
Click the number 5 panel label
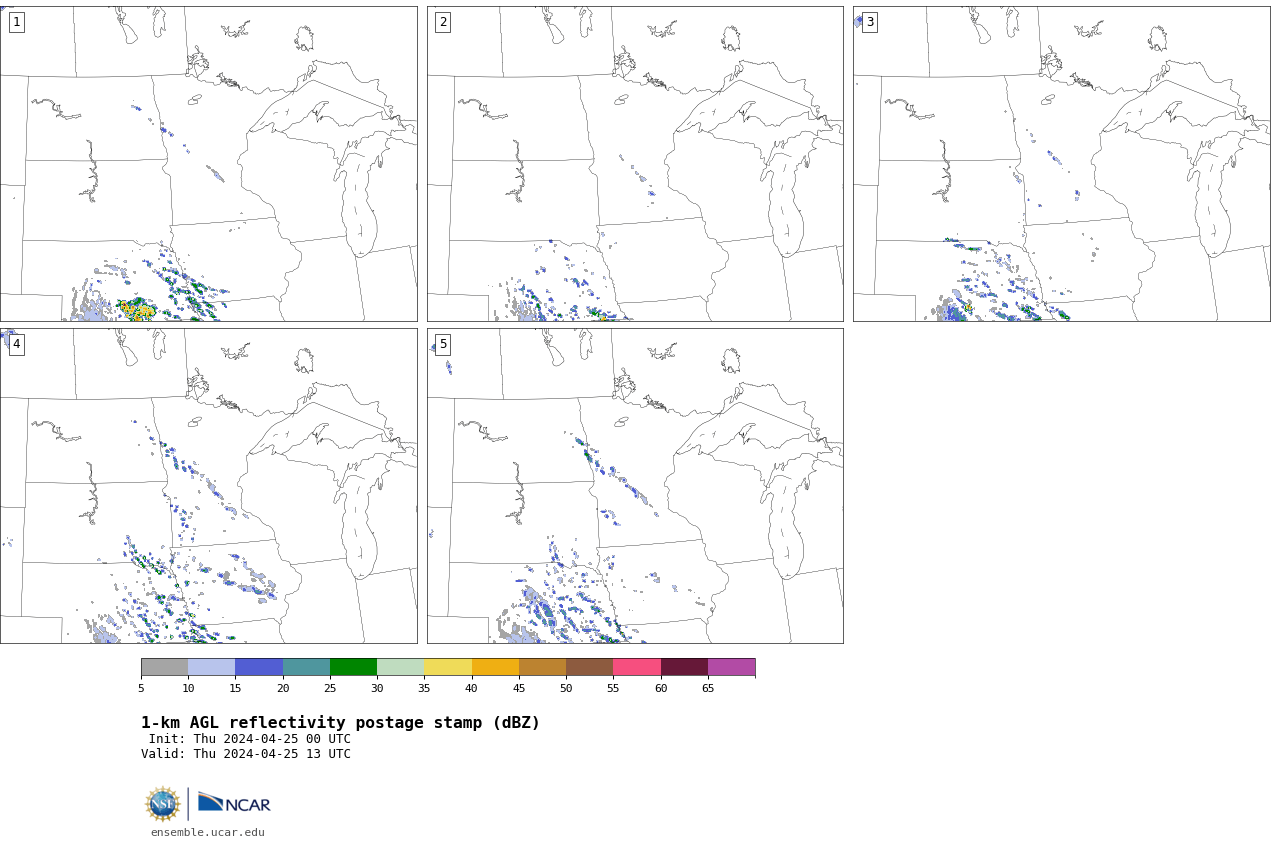443,344
